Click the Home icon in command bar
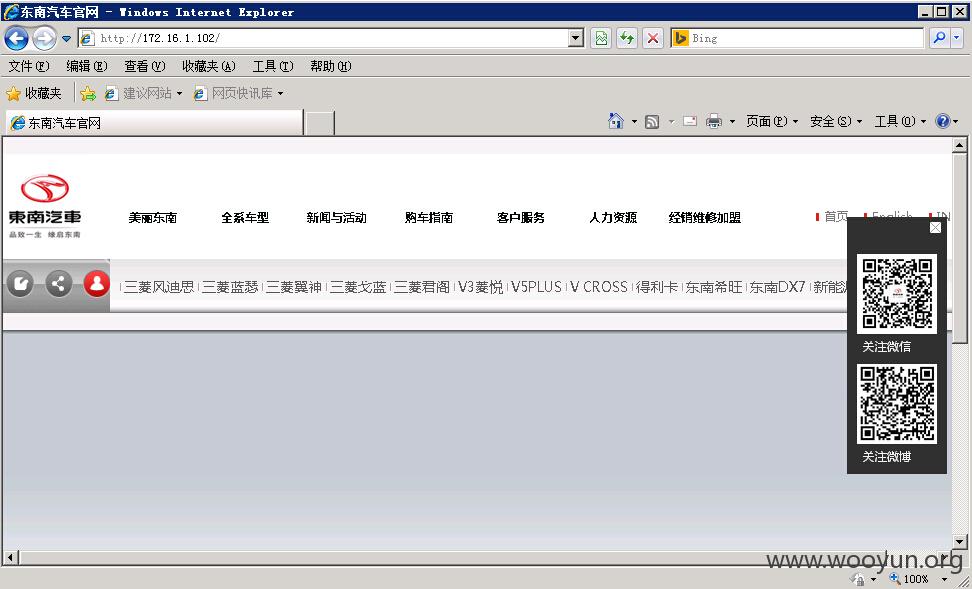The height and width of the screenshot is (589, 972). tap(616, 121)
